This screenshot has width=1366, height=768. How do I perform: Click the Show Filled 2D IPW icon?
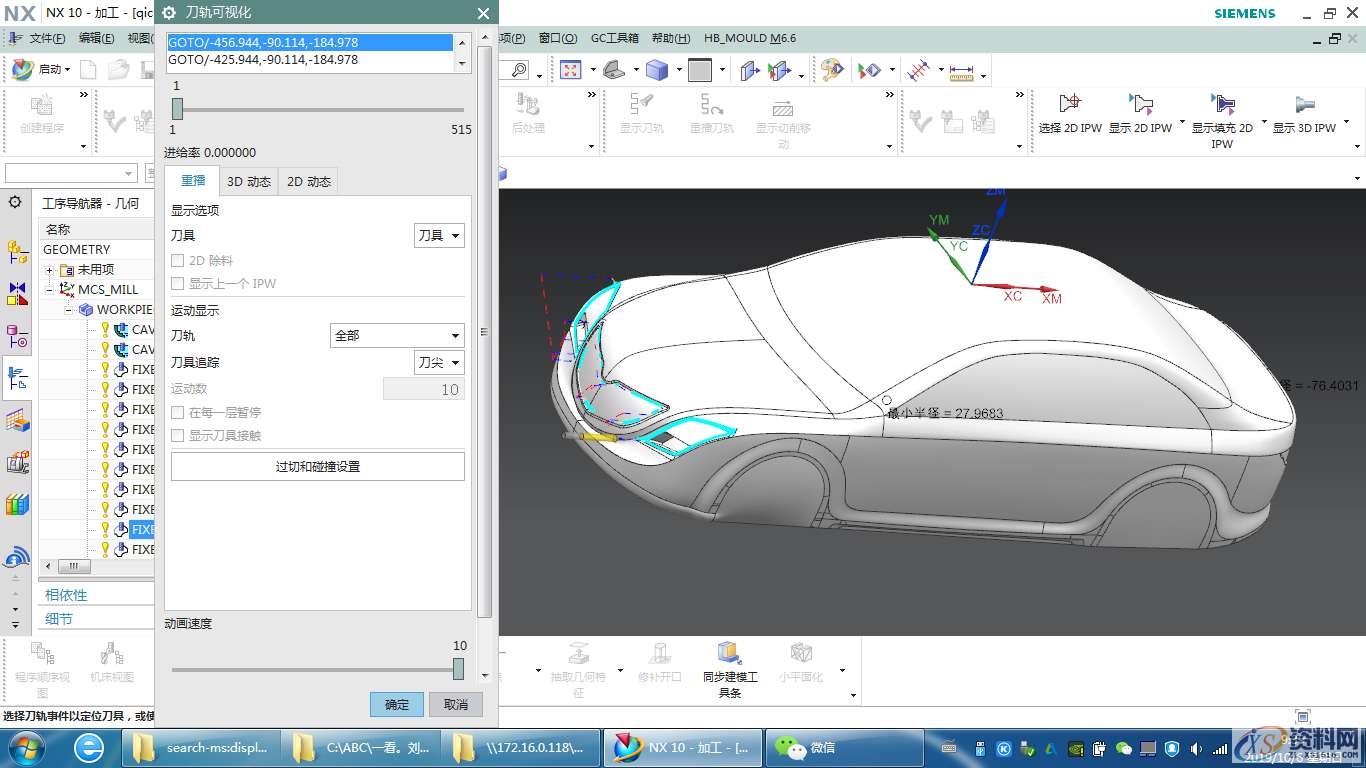[1222, 104]
